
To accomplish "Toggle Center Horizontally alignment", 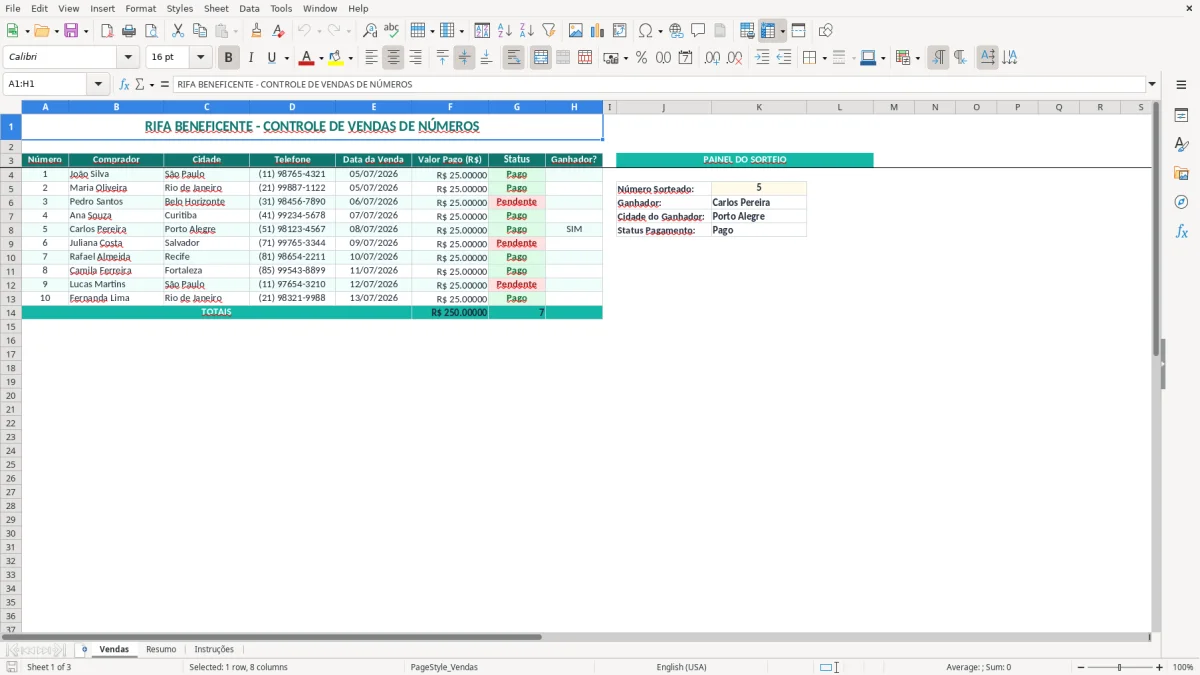I will pos(393,58).
